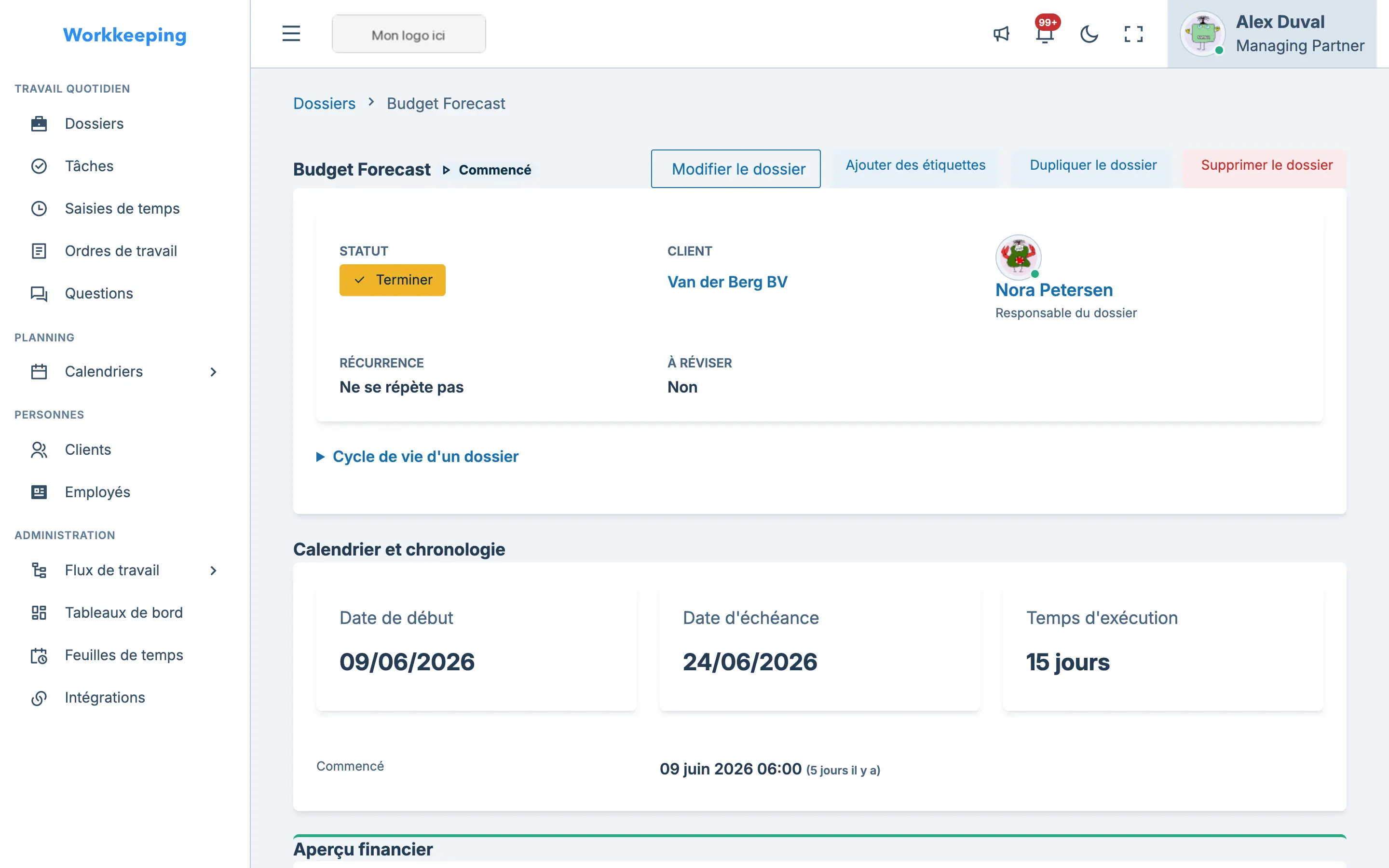Click the Tâches checkmark icon
Image resolution: width=1389 pixels, height=868 pixels.
pos(39,166)
